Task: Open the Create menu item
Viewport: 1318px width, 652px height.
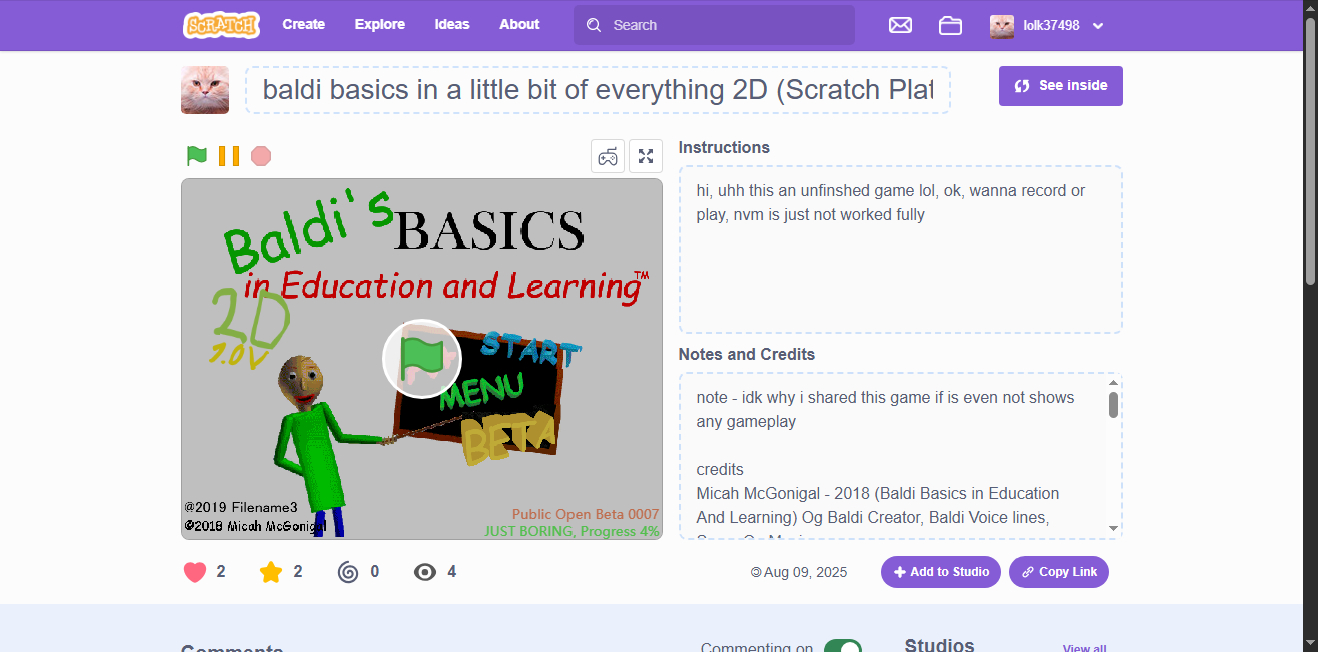Action: click(x=303, y=25)
